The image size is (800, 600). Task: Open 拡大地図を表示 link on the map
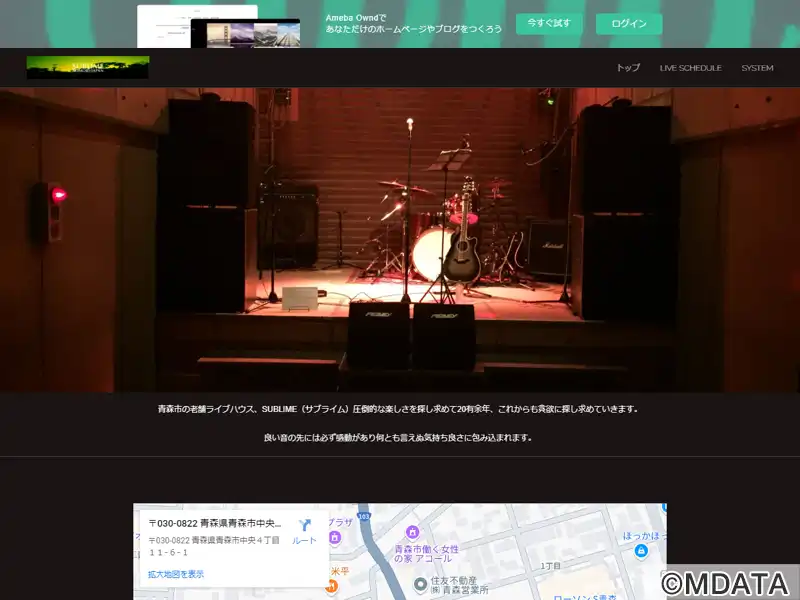point(176,574)
